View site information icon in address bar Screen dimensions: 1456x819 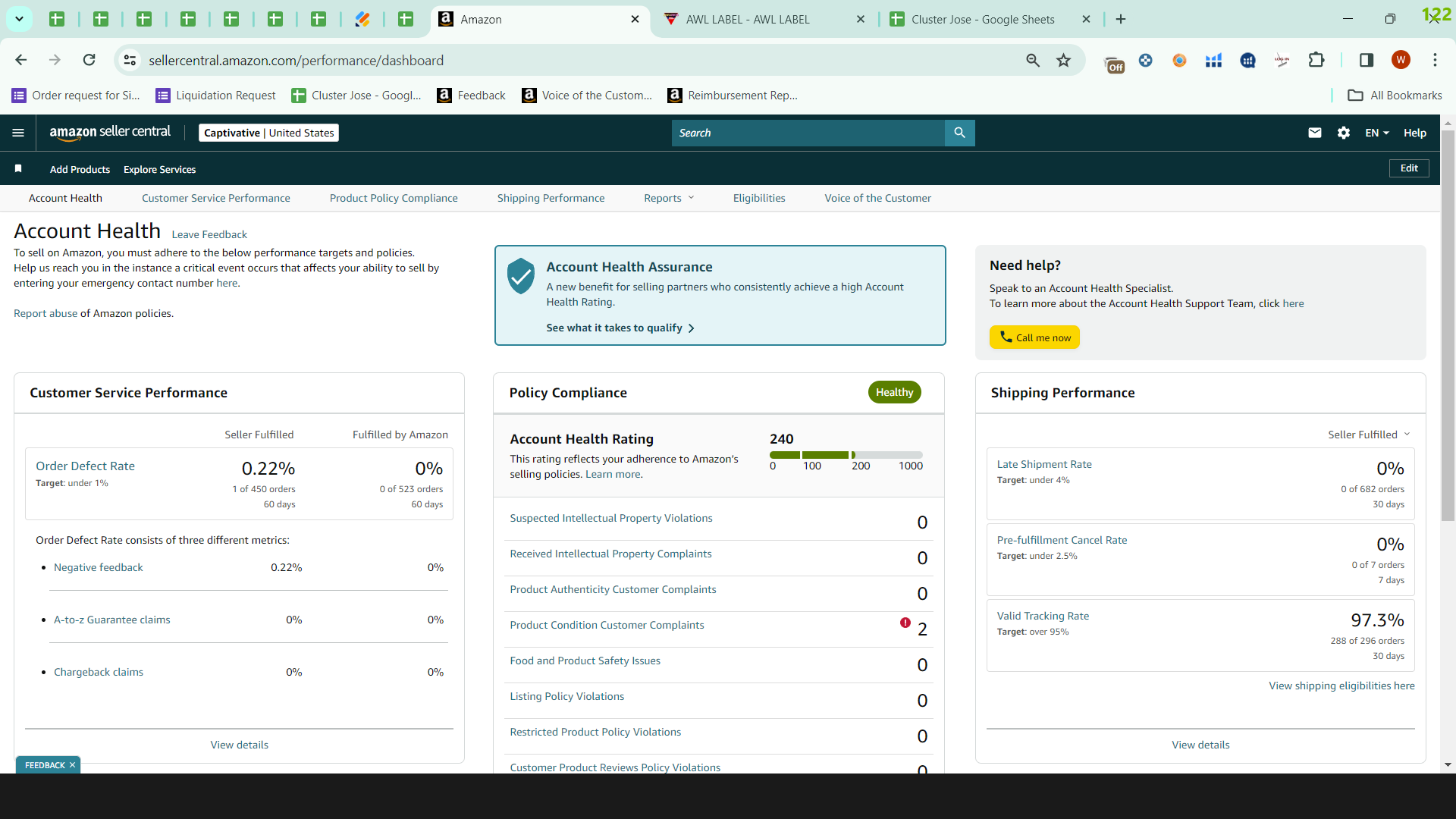point(130,60)
